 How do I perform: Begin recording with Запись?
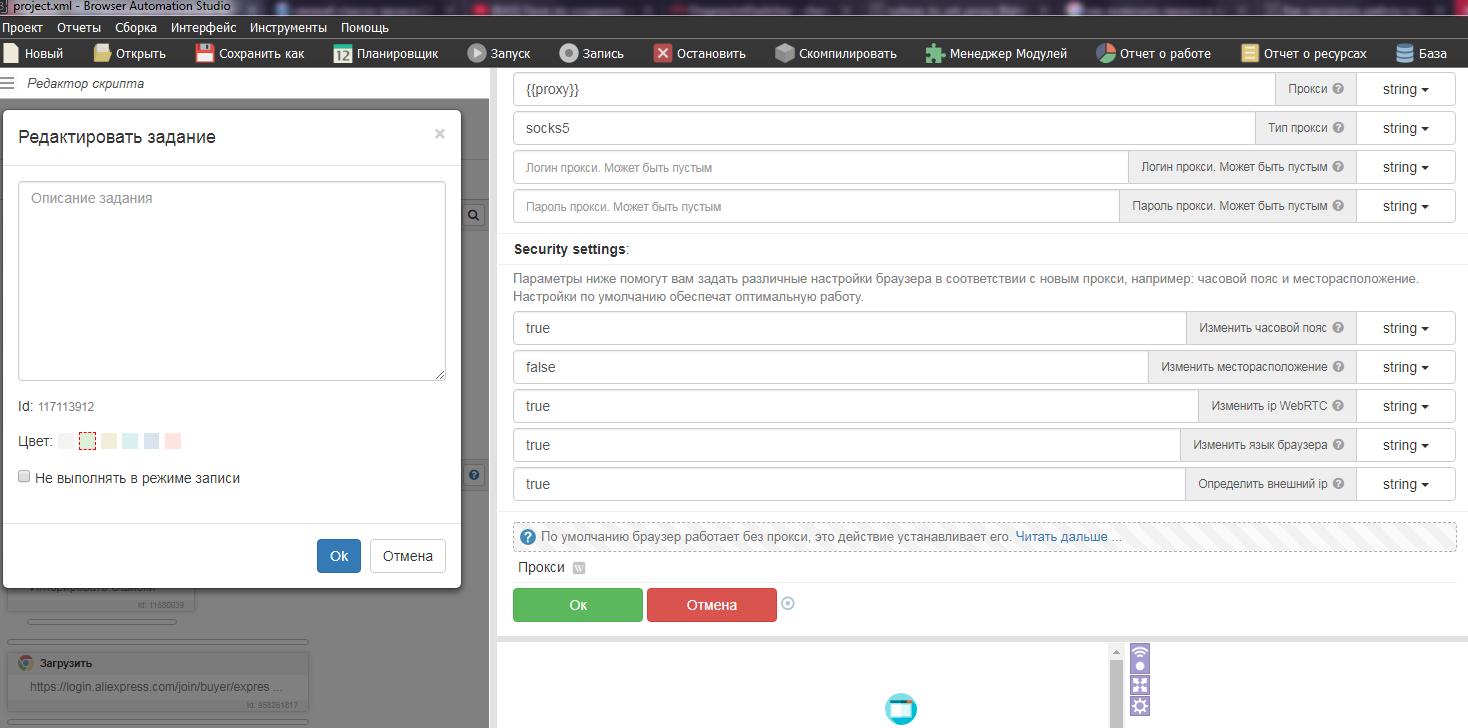[591, 53]
